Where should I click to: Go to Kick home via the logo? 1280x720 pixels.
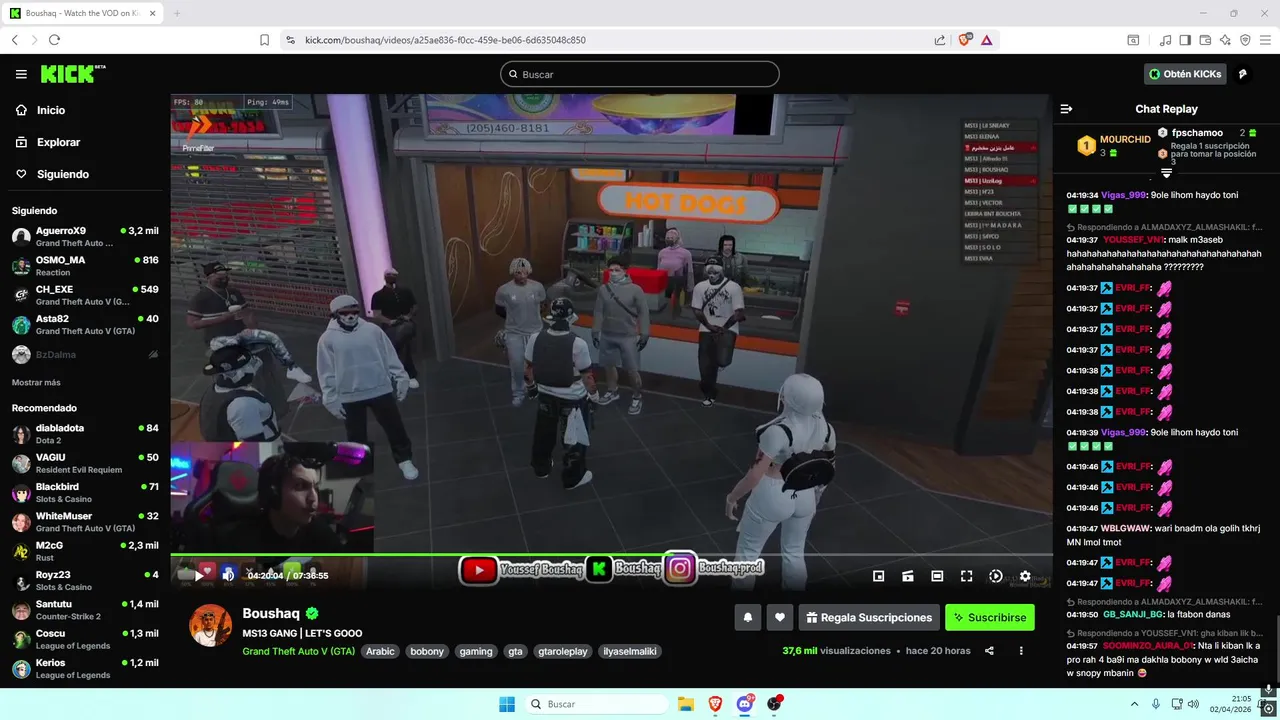(x=72, y=74)
